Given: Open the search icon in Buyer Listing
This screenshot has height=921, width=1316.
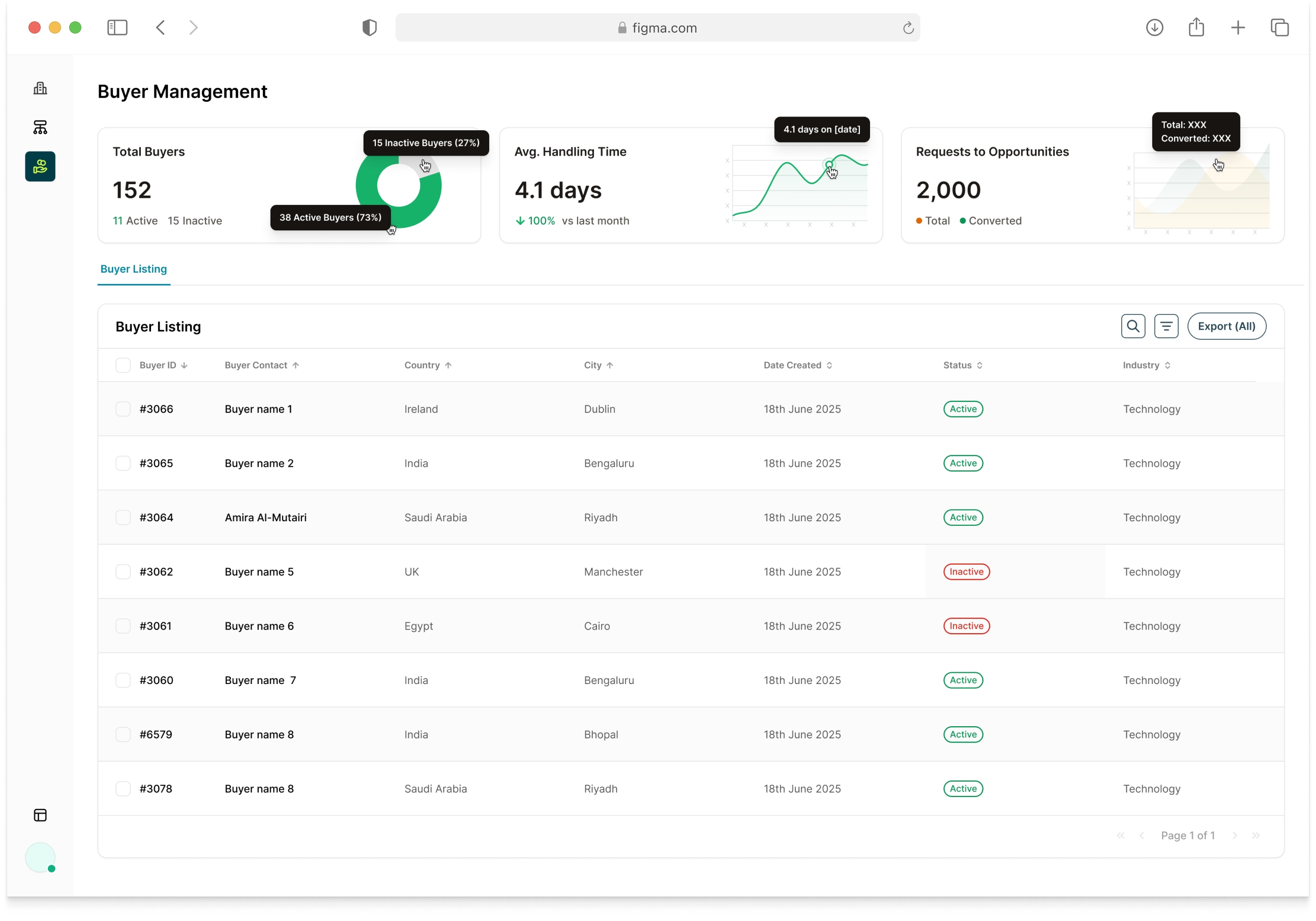Looking at the screenshot, I should pos(1132,326).
